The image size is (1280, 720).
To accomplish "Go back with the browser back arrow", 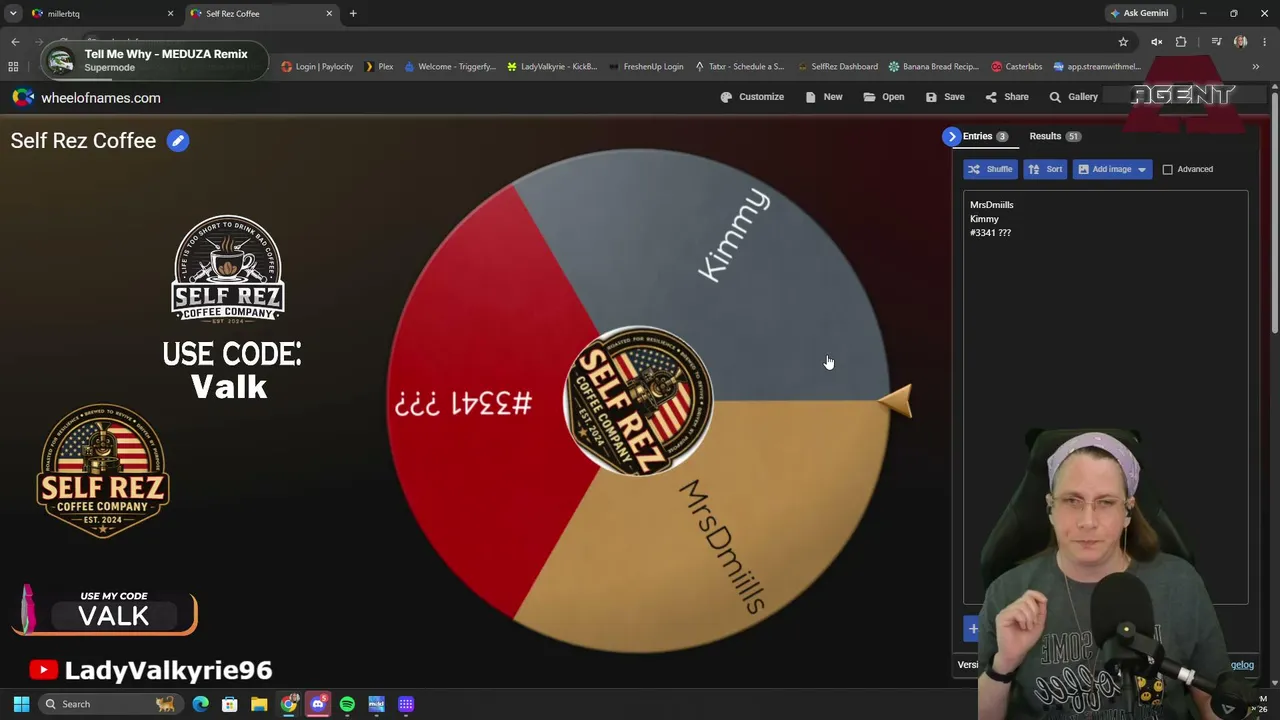I will click(x=15, y=42).
